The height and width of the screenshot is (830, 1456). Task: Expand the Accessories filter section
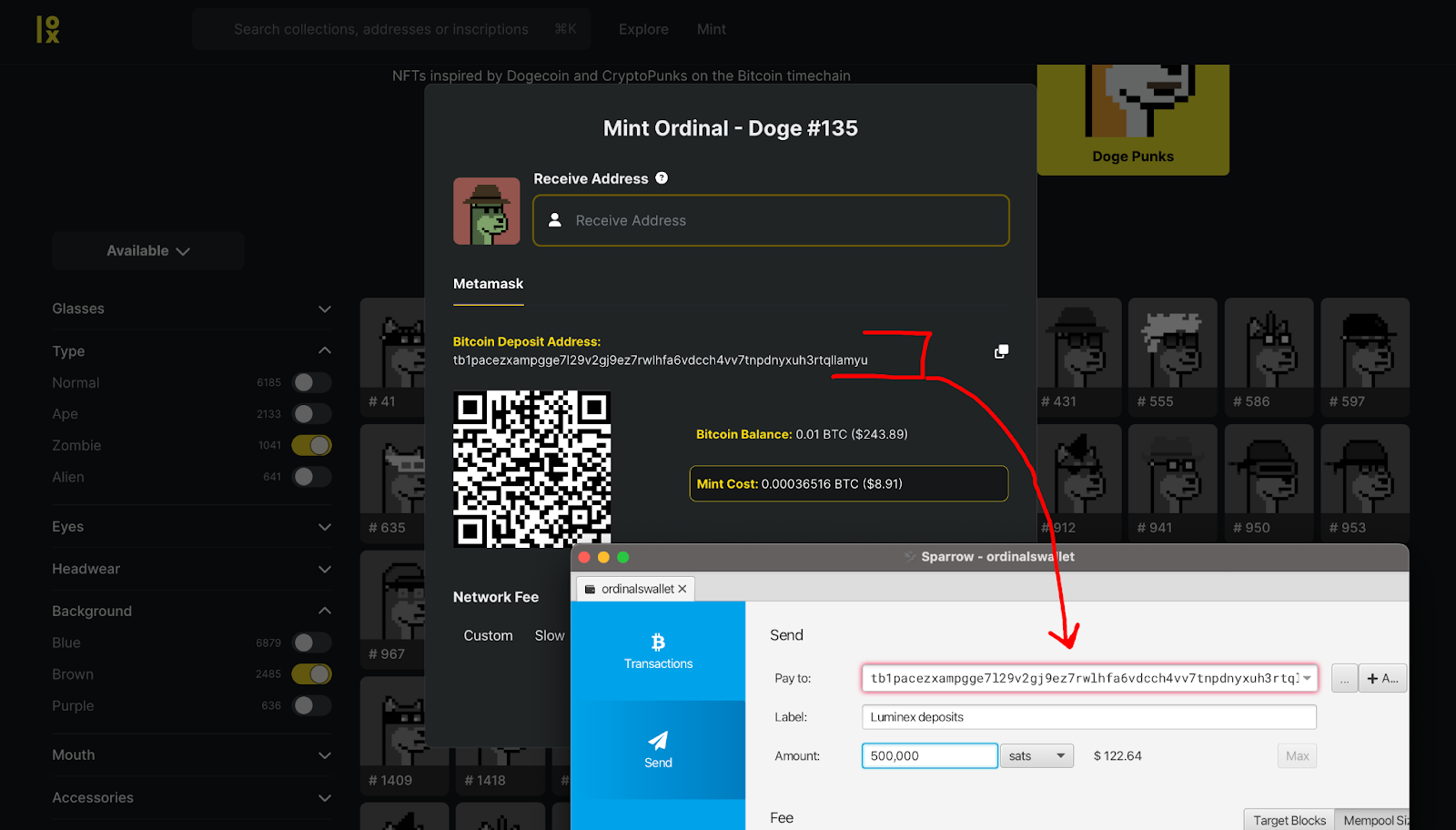[191, 797]
